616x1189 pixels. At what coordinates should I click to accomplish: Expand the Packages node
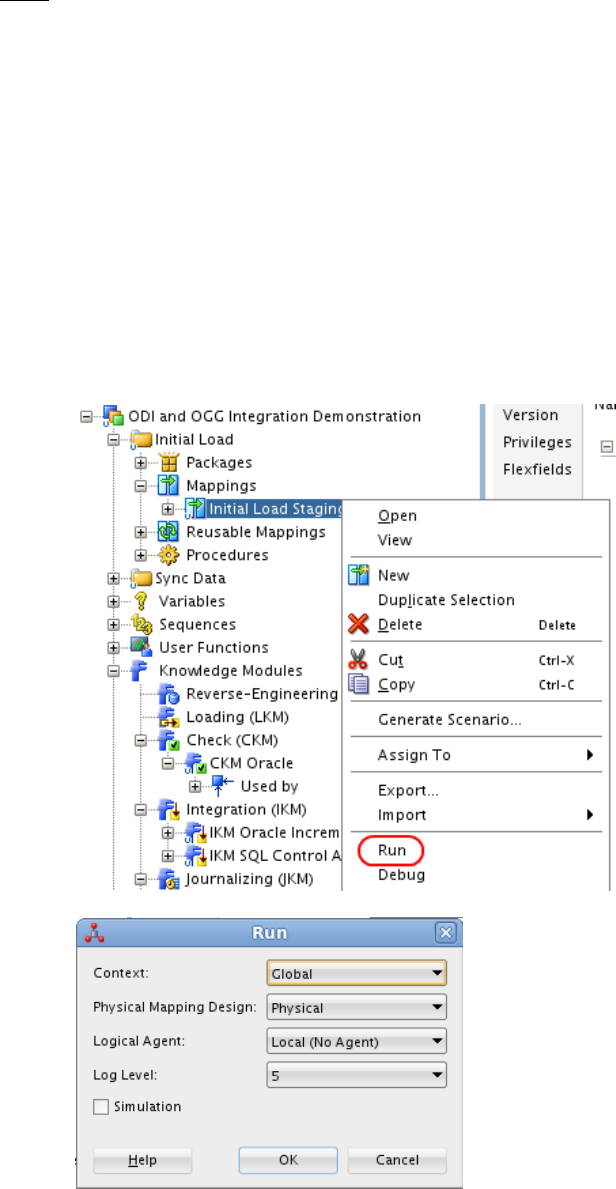tap(140, 463)
